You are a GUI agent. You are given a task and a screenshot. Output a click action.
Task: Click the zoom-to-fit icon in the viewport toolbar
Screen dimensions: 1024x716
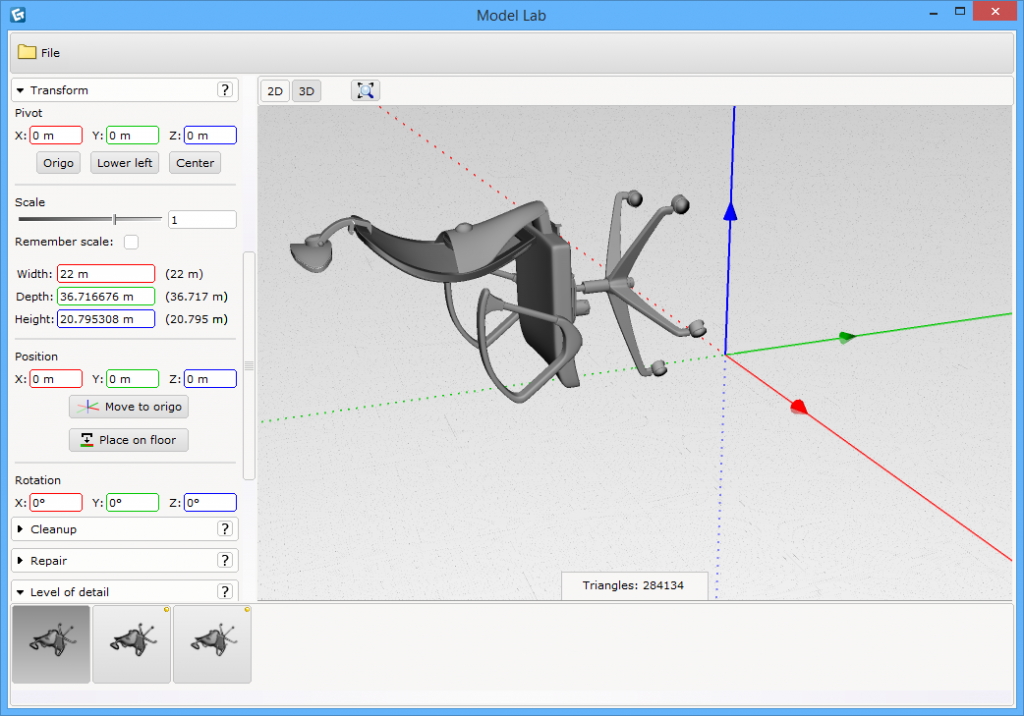[x=365, y=90]
